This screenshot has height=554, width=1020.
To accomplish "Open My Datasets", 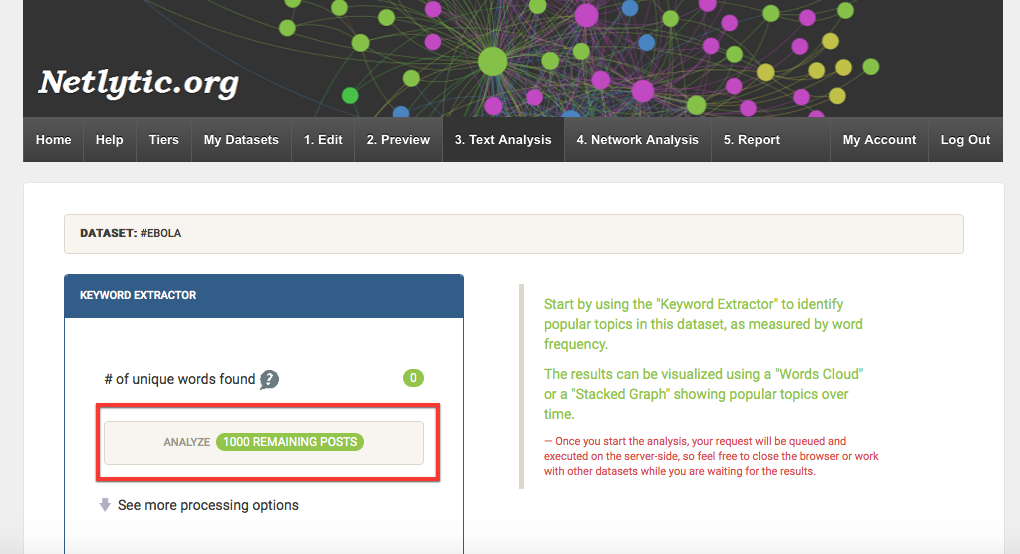I will (241, 140).
